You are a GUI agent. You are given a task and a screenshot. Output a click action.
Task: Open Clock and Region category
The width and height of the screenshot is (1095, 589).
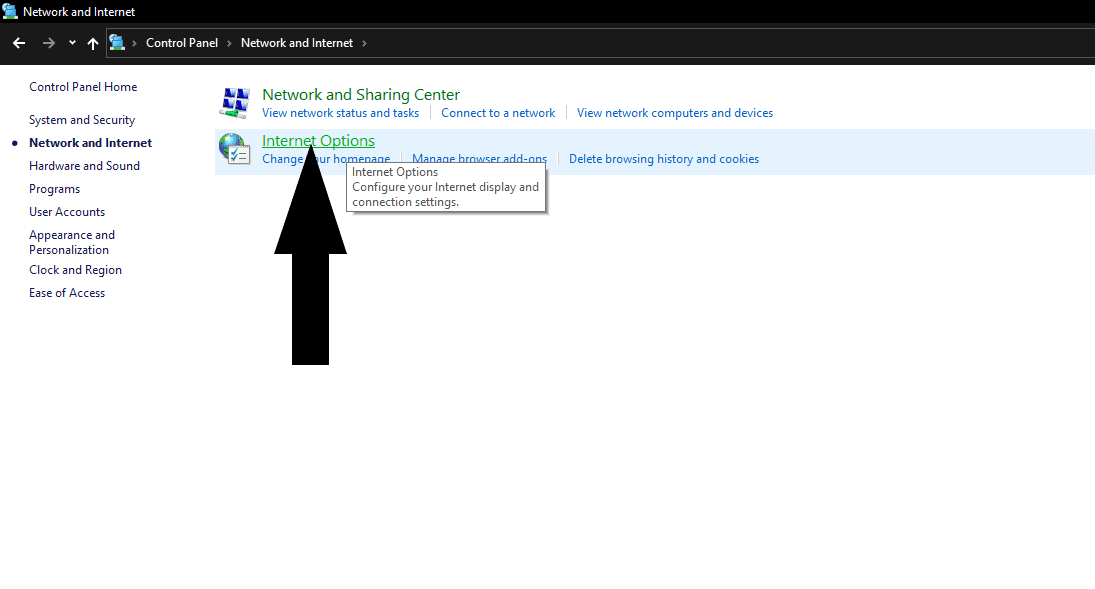tap(75, 270)
